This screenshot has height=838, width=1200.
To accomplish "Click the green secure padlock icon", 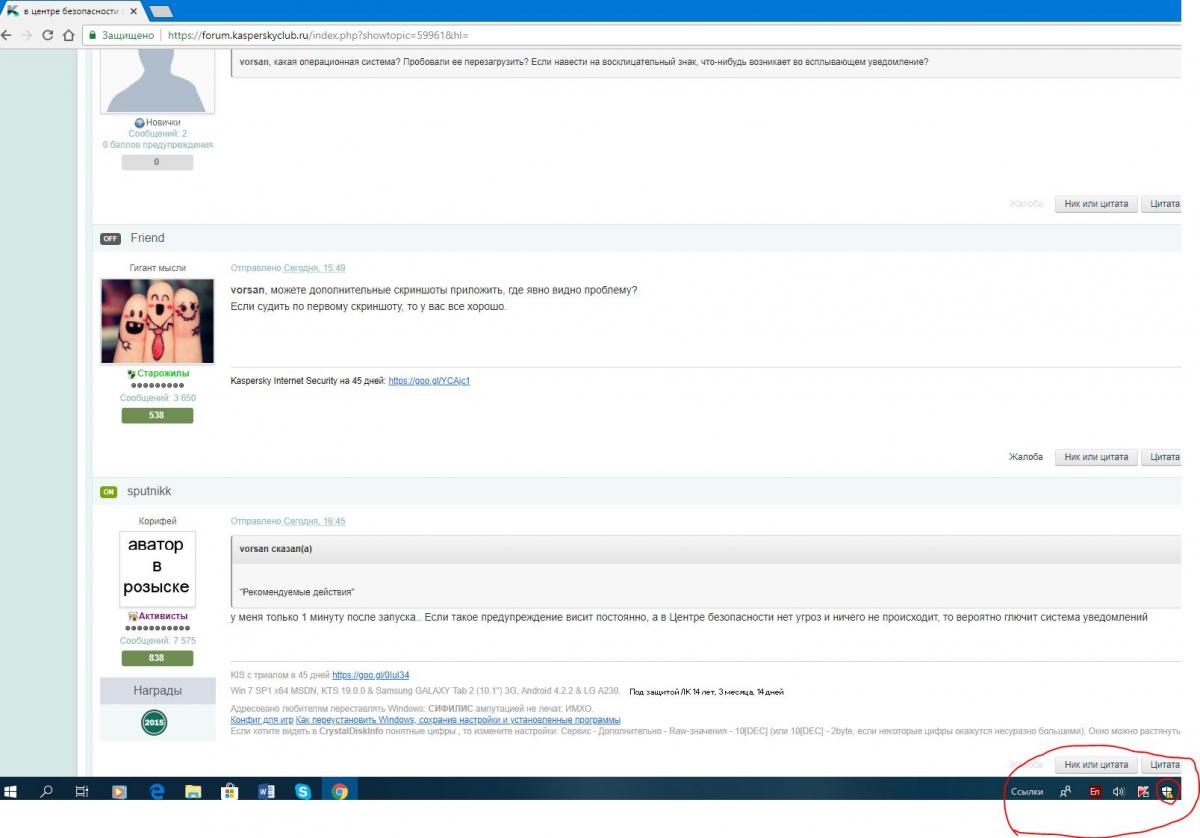I will click(92, 35).
